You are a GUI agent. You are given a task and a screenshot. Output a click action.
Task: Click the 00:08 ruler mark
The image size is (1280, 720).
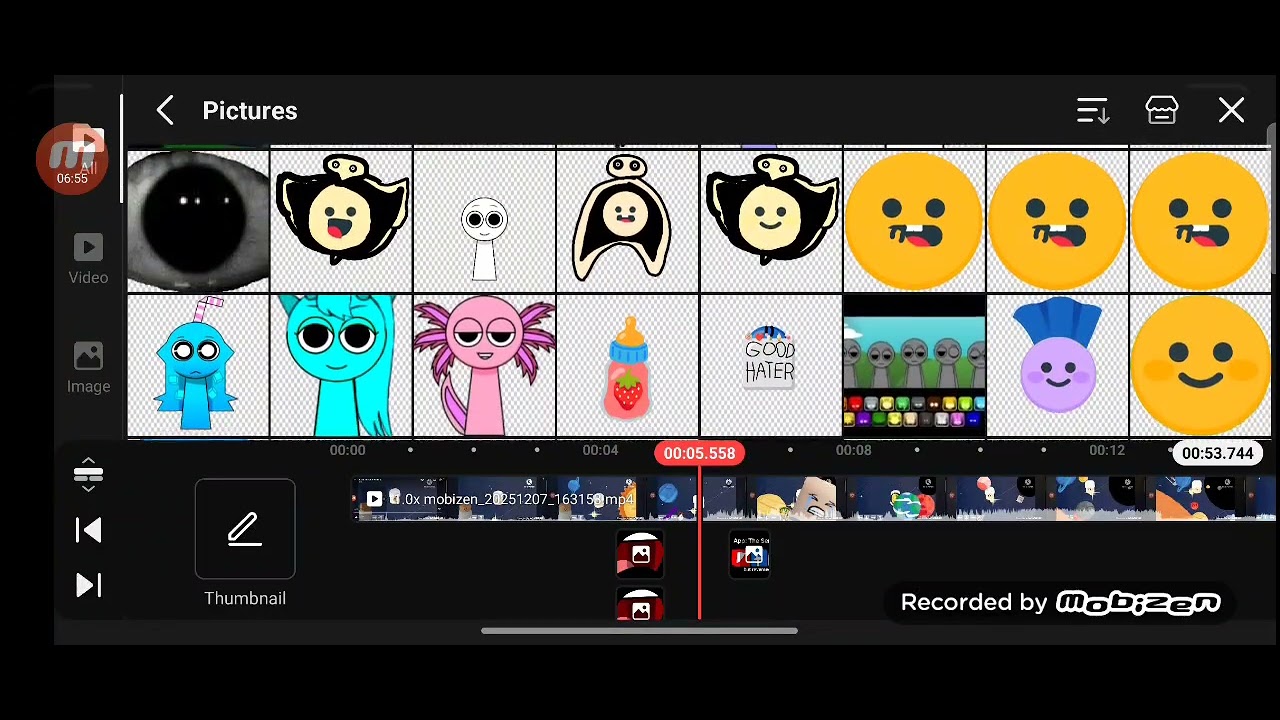(x=853, y=450)
